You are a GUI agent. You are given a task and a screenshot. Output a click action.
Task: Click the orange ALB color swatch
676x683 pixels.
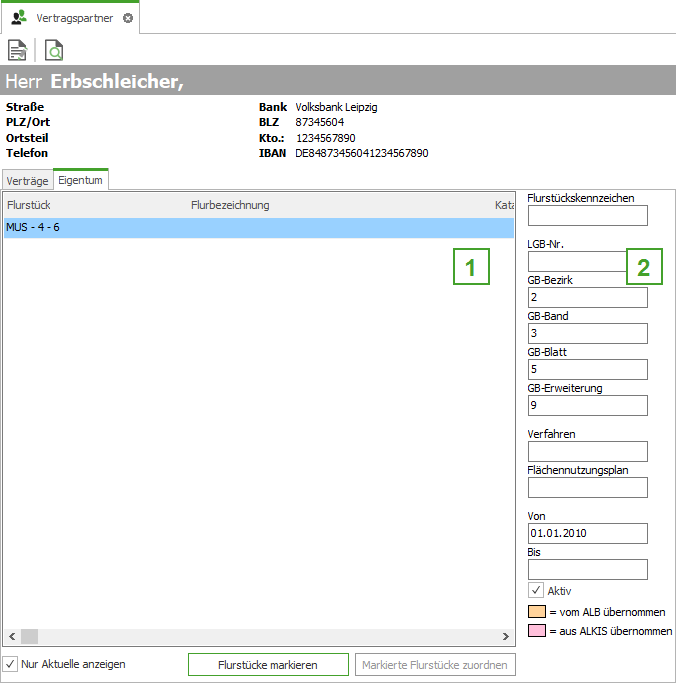point(536,612)
